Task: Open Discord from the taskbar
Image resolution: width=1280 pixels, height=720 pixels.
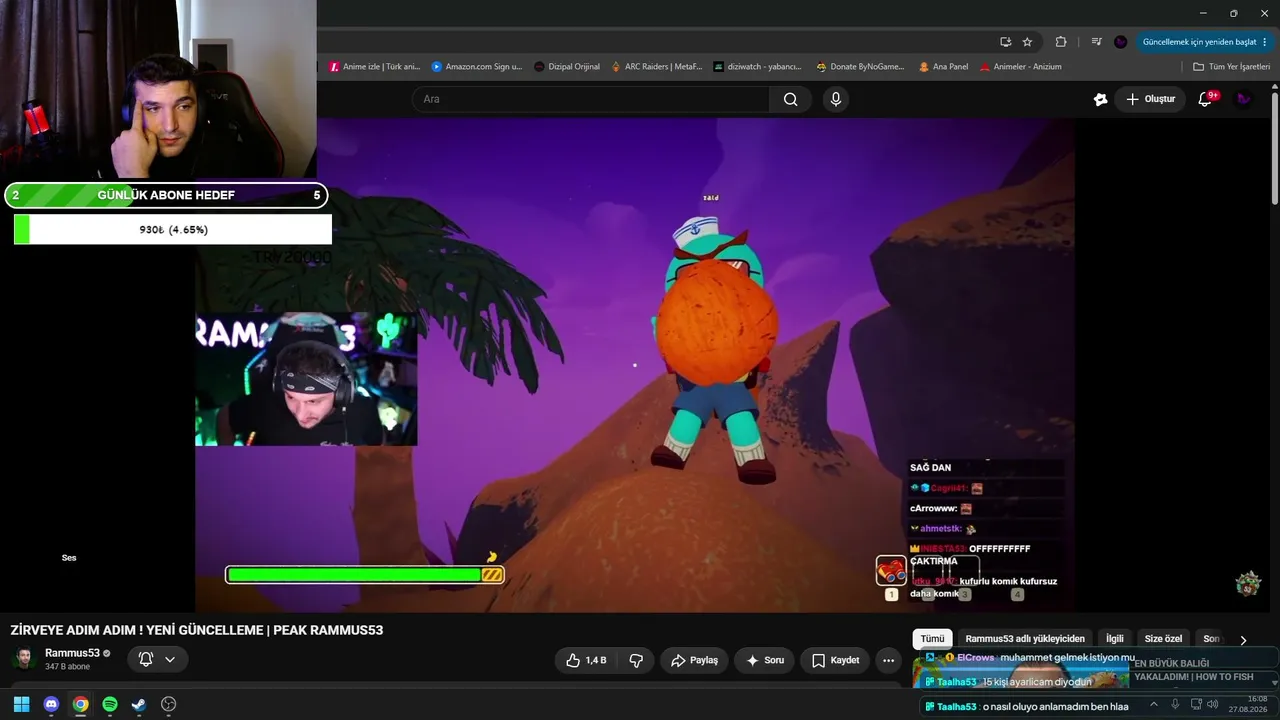Action: pos(51,704)
